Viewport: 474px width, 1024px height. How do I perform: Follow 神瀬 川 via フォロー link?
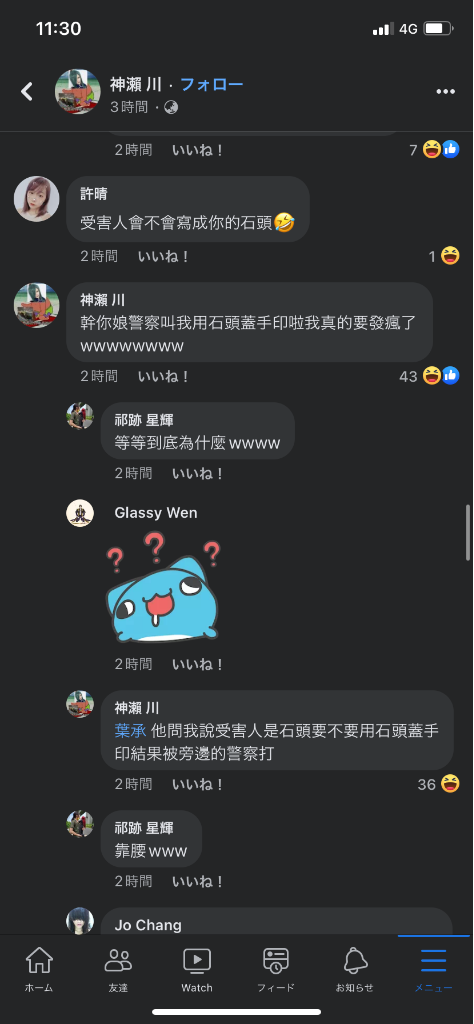[x=212, y=84]
